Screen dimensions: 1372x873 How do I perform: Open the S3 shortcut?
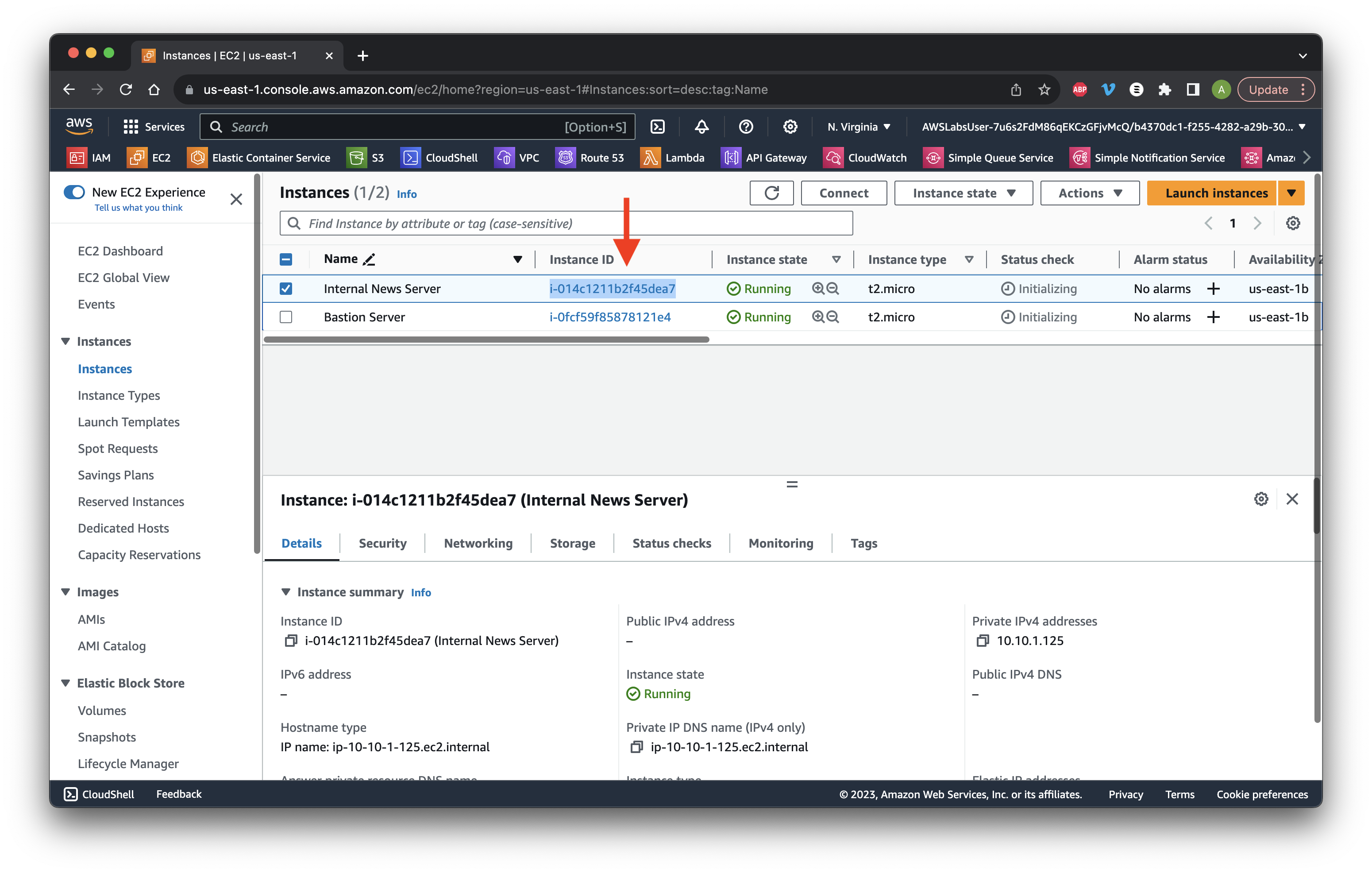(365, 158)
